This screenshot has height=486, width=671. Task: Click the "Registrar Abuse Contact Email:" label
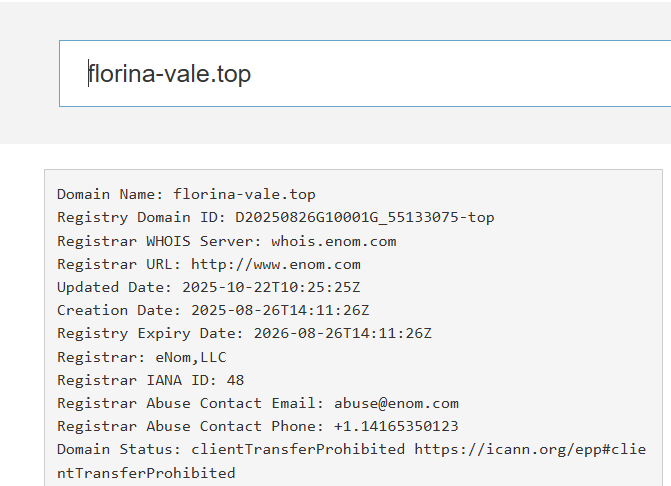click(x=190, y=403)
